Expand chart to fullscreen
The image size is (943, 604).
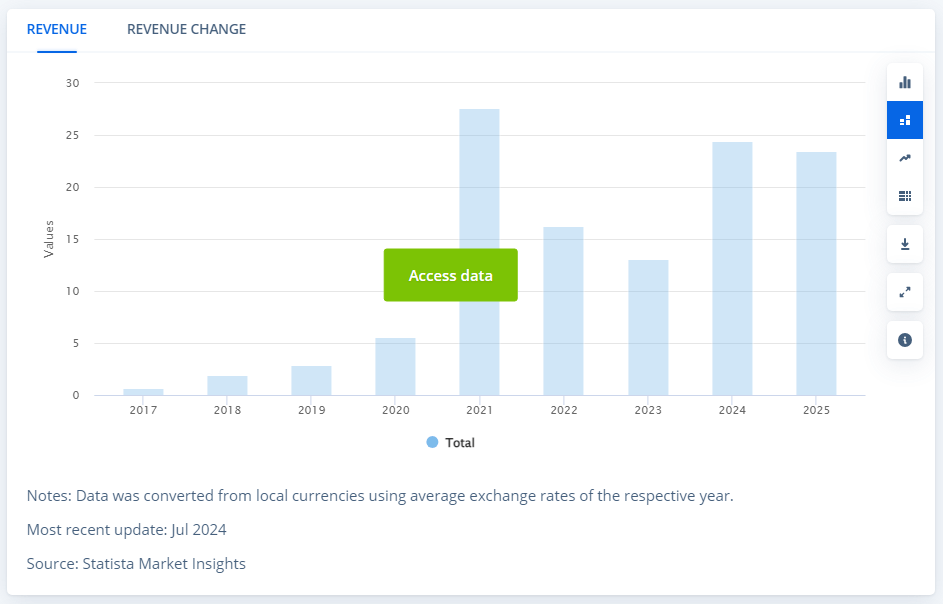point(905,292)
